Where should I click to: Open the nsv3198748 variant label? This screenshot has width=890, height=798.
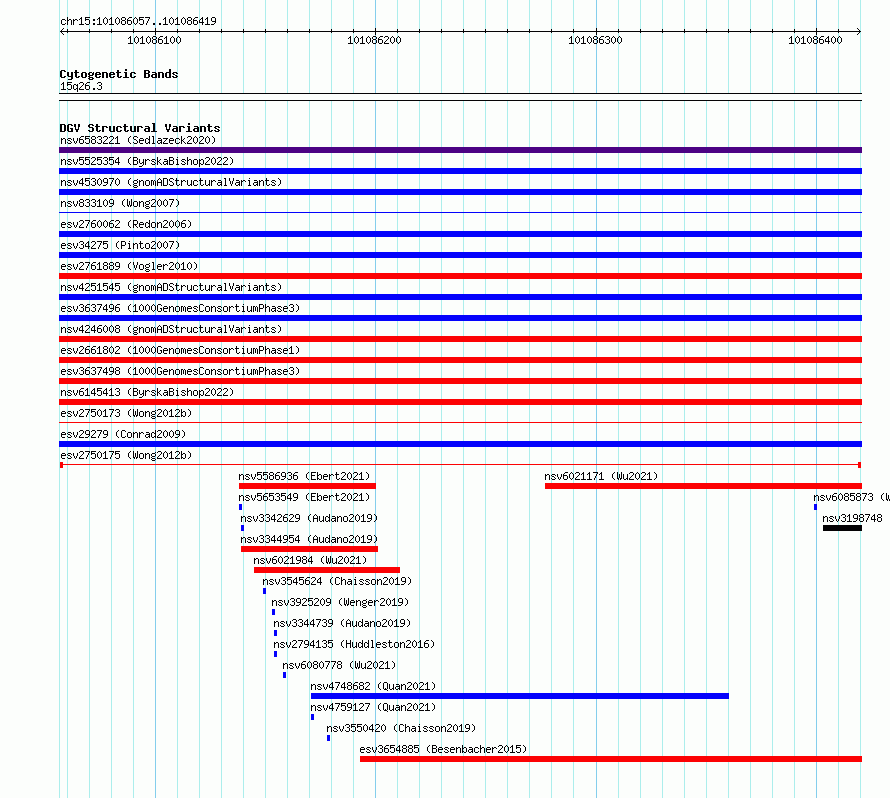click(853, 518)
